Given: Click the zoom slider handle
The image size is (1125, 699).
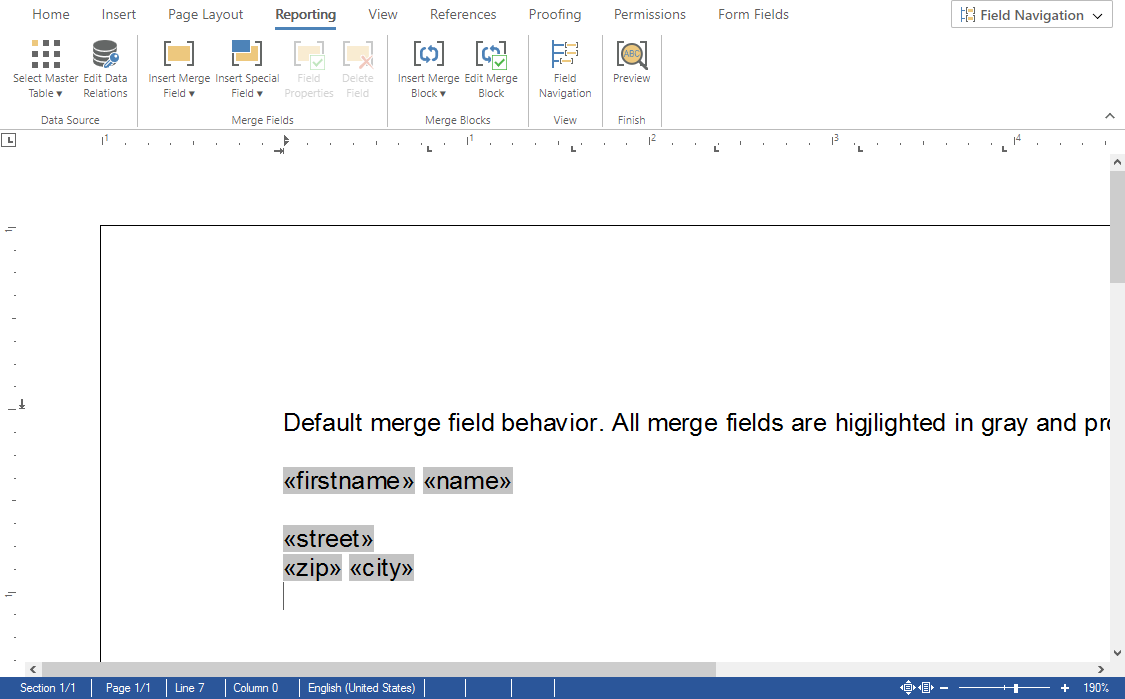Looking at the screenshot, I should [x=1016, y=688].
